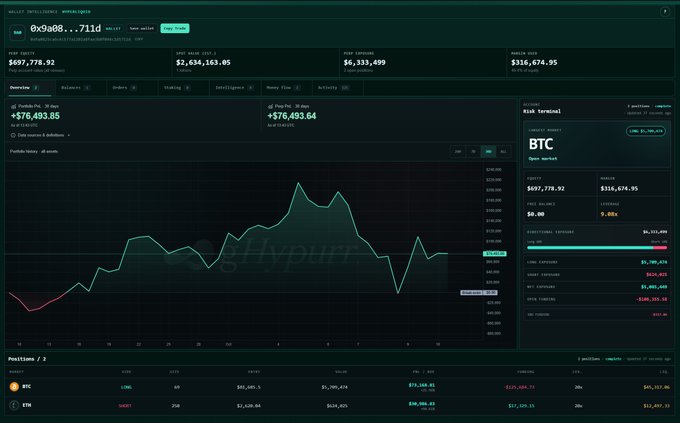Open the Staking tab
680x423 pixels.
181,88
